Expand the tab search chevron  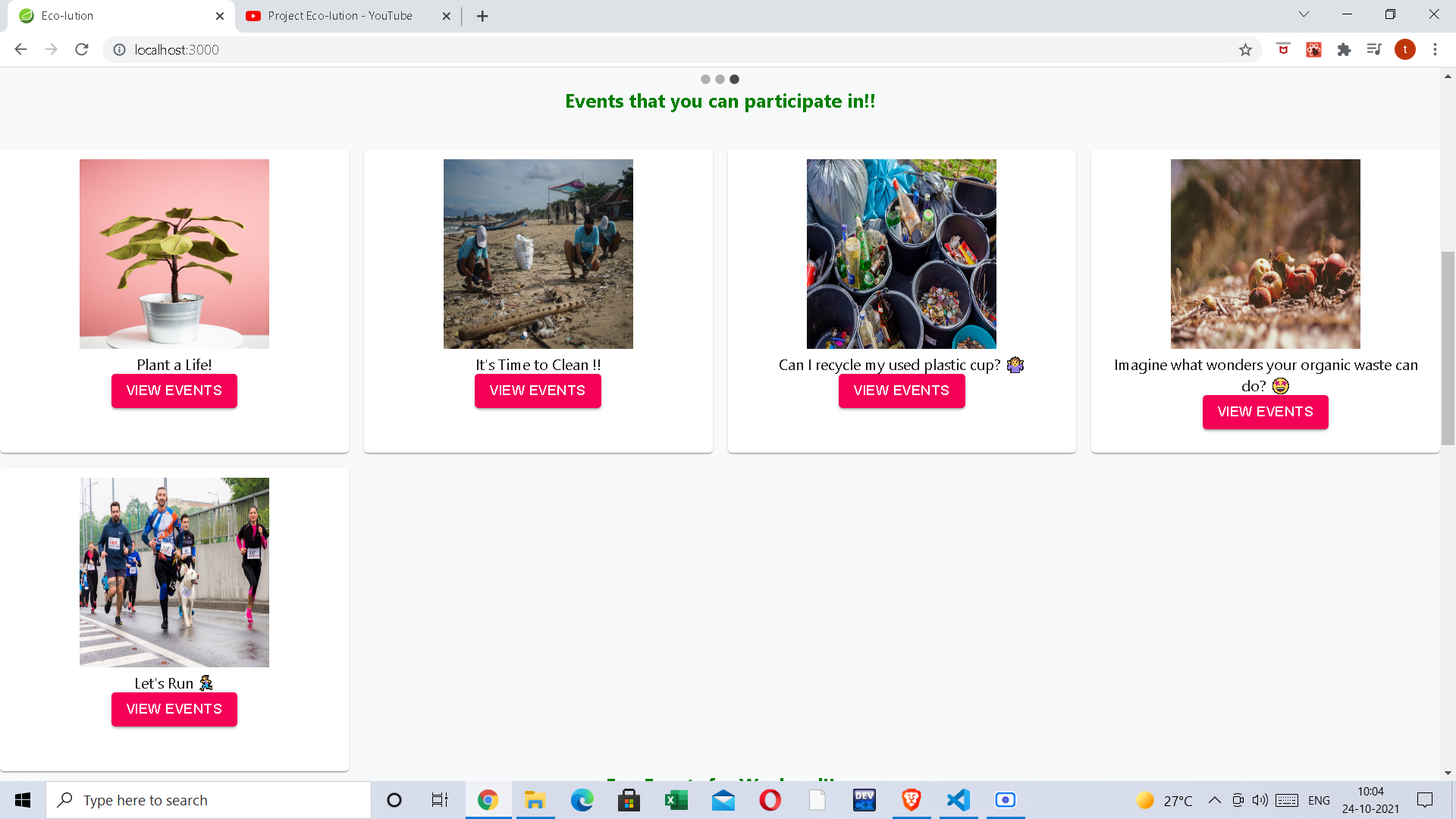tap(1304, 14)
